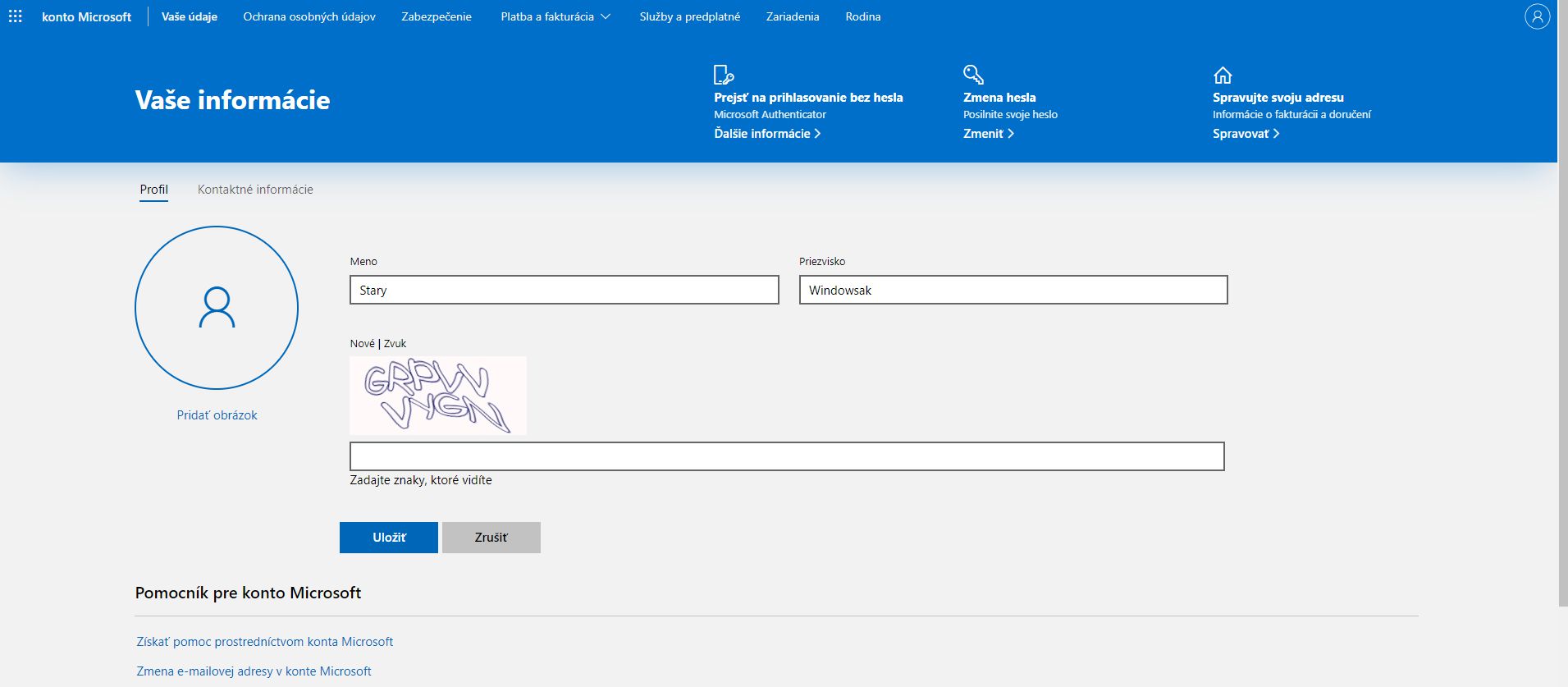Image resolution: width=1568 pixels, height=687 pixels.
Task: Focus the Priezvisko input field
Action: pyautogui.click(x=1013, y=290)
